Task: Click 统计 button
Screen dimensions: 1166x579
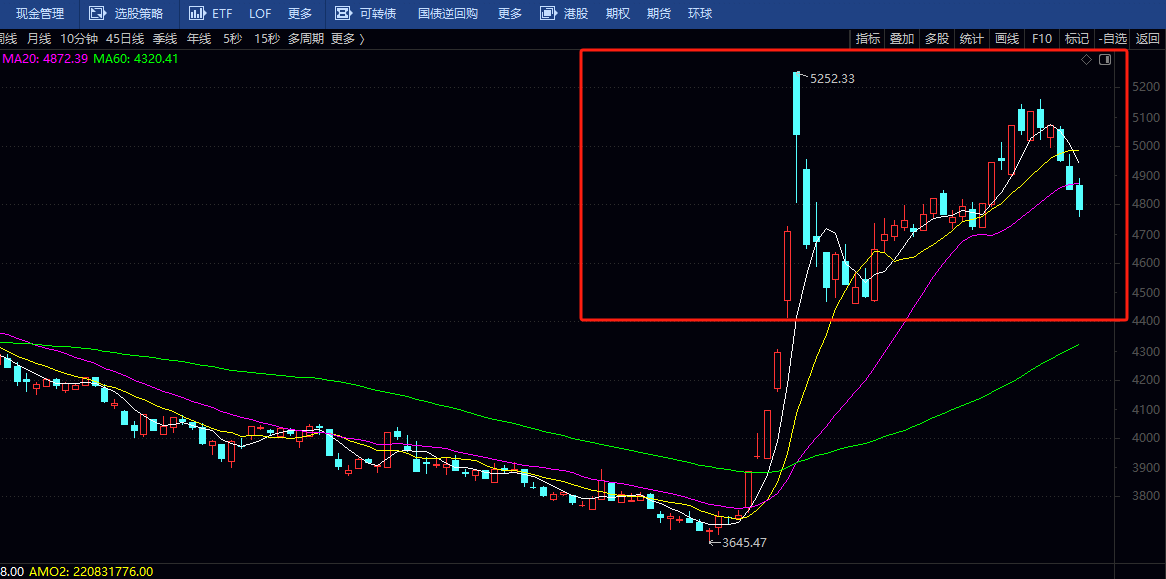Action: pos(972,39)
